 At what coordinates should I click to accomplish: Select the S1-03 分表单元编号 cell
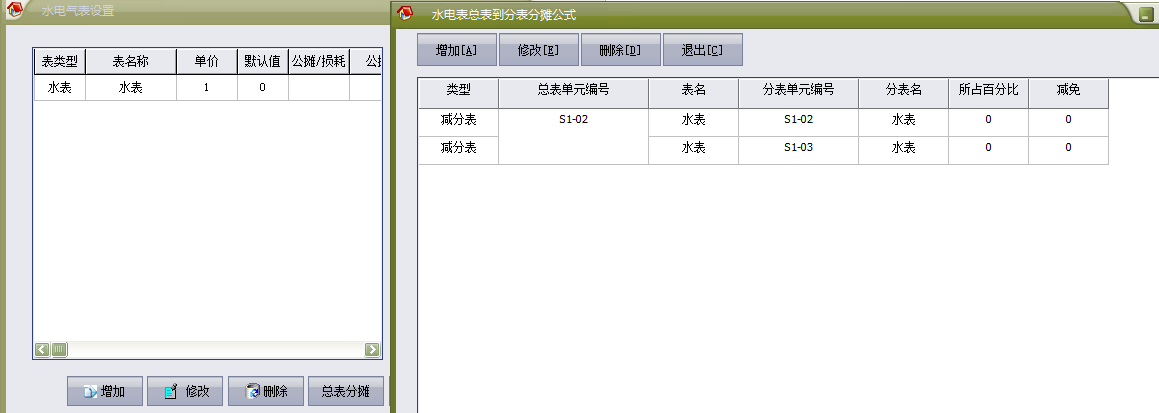[x=798, y=150]
